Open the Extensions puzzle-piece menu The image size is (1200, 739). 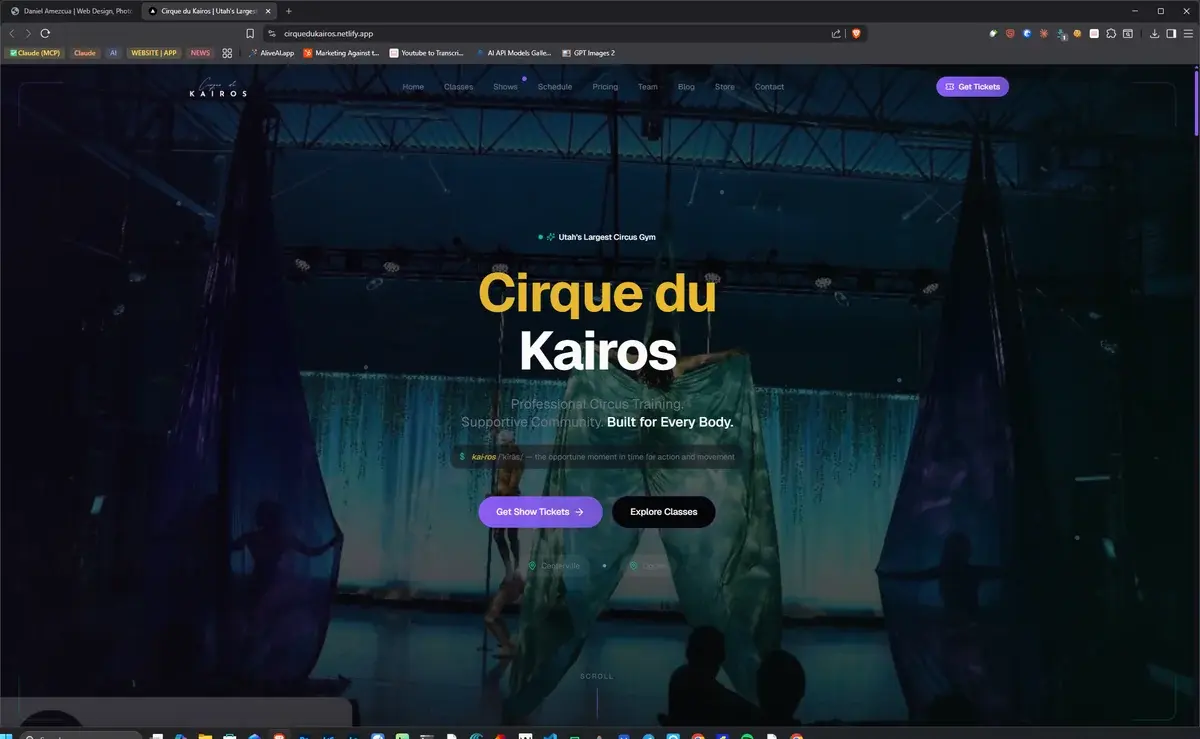coord(1111,33)
